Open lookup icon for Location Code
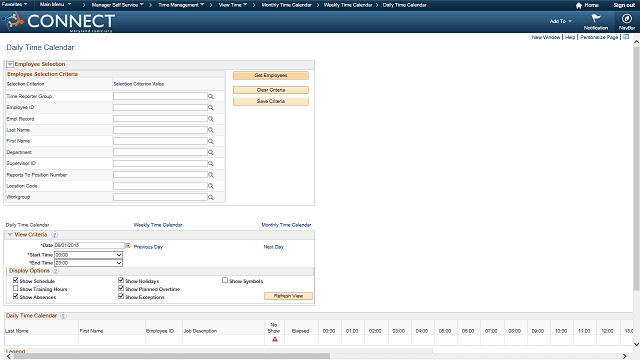The height and width of the screenshot is (360, 640). click(x=211, y=186)
